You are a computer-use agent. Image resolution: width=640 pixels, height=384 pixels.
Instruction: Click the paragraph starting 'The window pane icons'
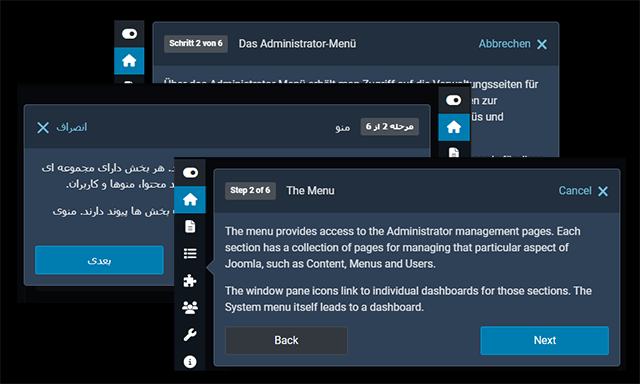[x=408, y=299]
